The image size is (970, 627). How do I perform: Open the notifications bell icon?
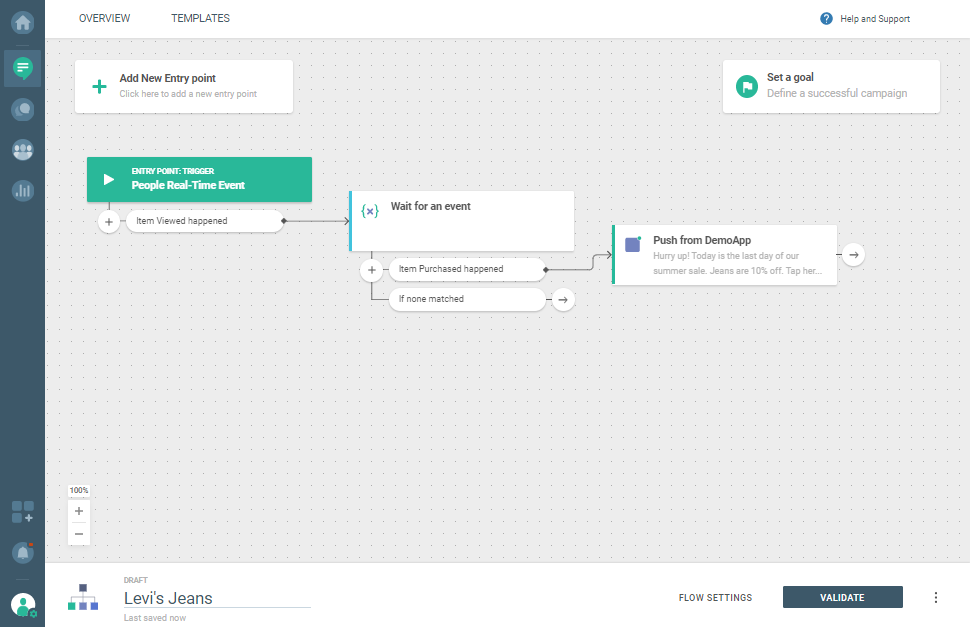point(22,552)
